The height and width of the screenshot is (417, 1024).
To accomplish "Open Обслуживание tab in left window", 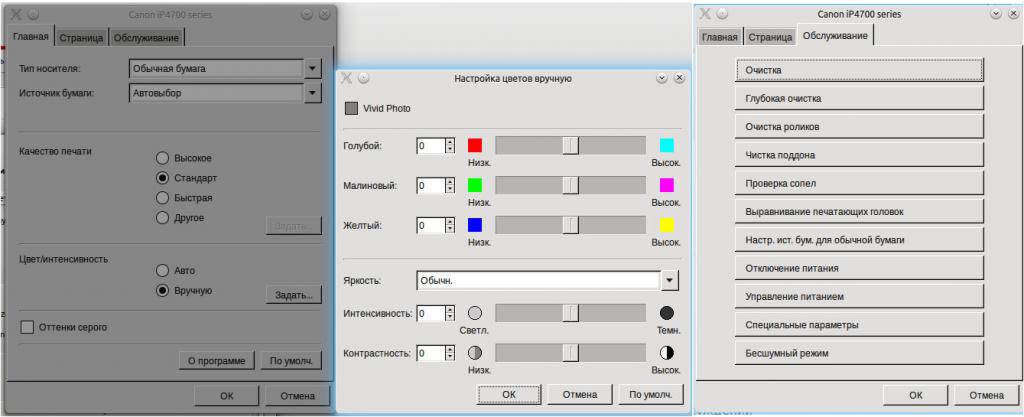I will pyautogui.click(x=146, y=38).
